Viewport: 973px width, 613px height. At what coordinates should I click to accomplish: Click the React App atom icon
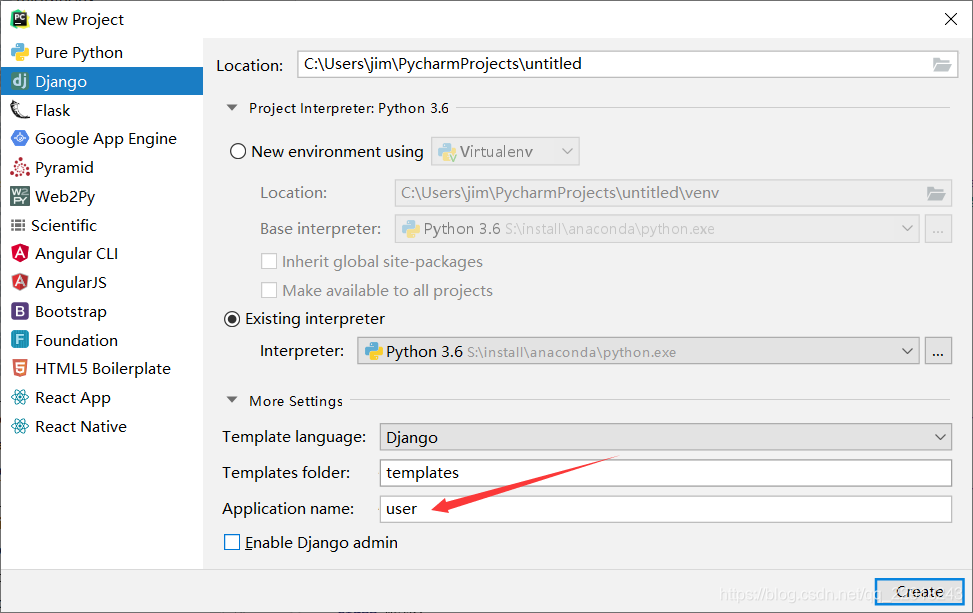(x=20, y=397)
